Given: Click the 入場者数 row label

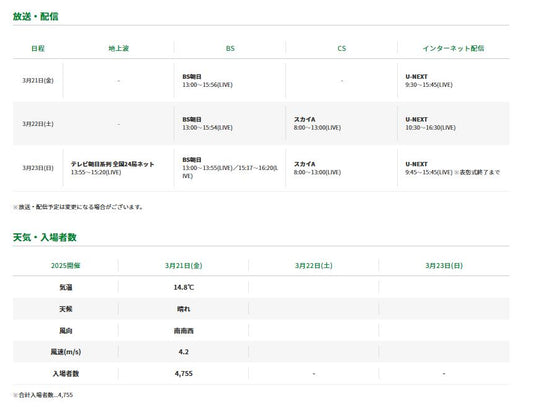Looking at the screenshot, I should point(66,373).
